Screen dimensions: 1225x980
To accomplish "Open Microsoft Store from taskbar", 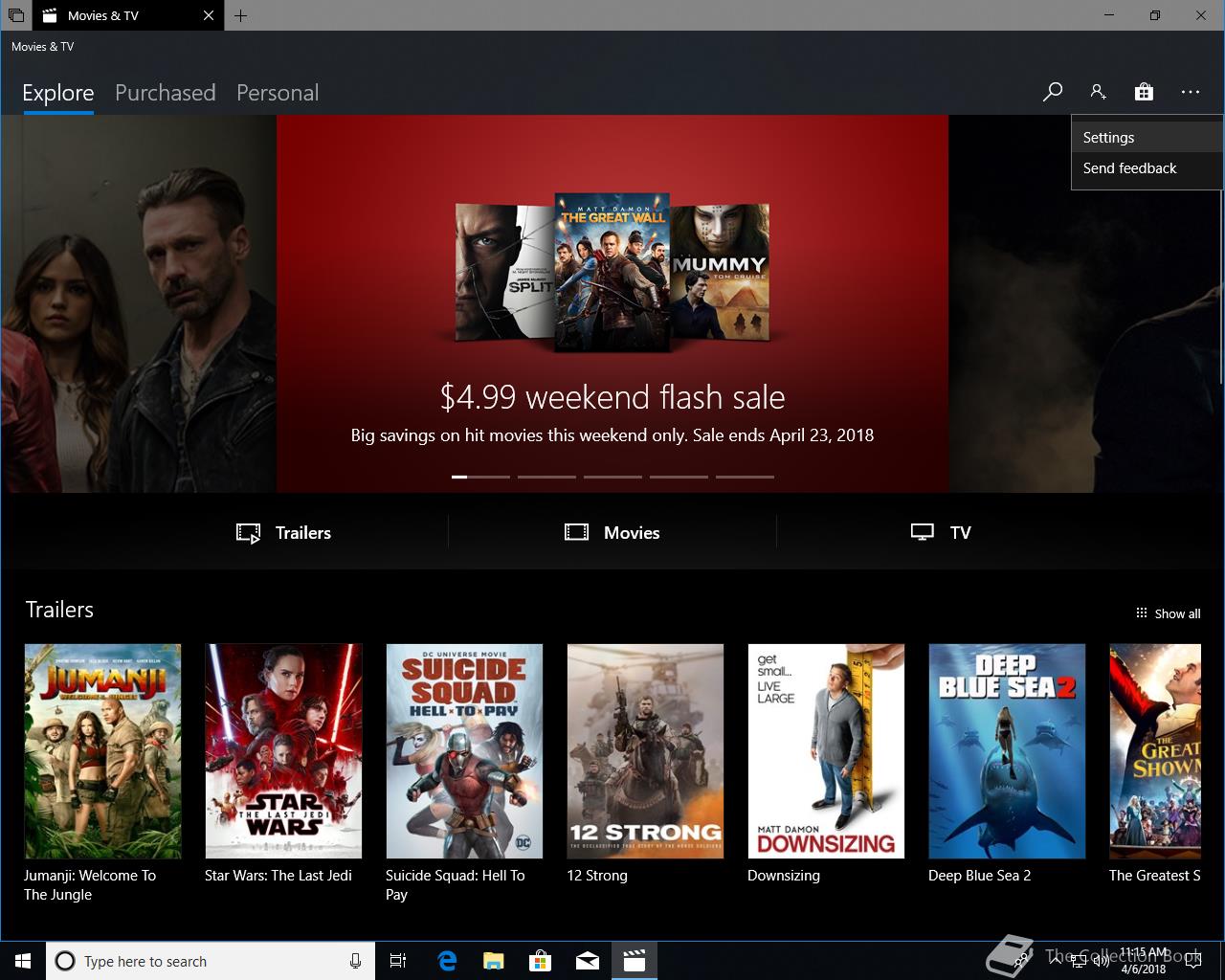I will (x=541, y=961).
